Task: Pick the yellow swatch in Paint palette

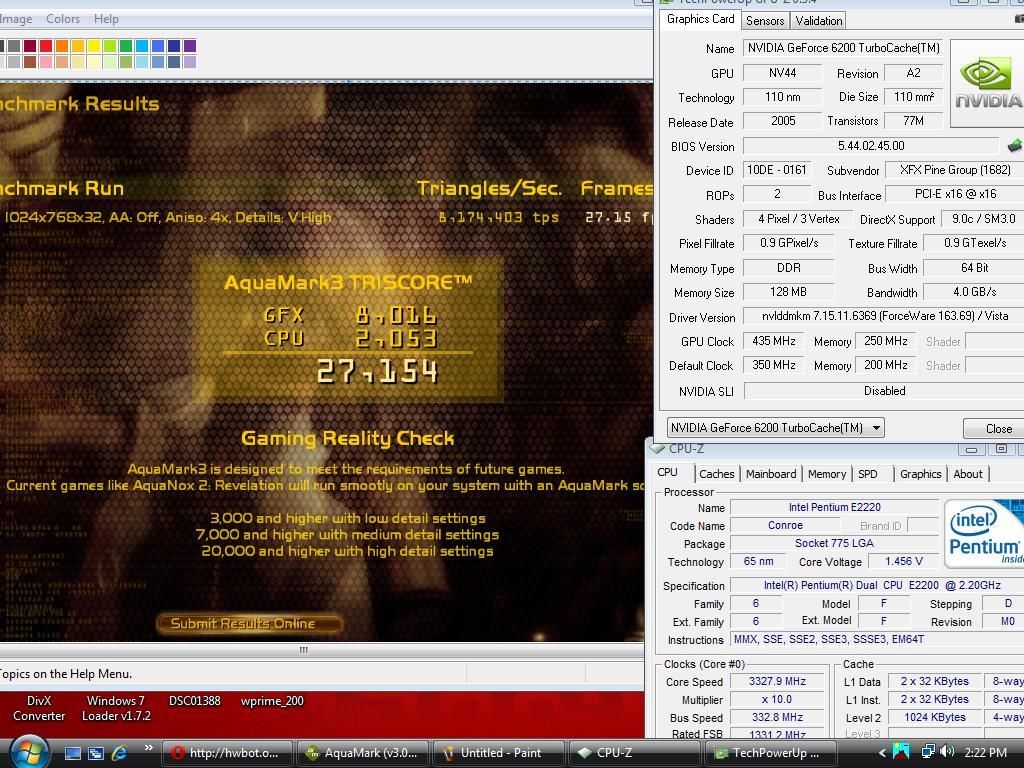Action: click(94, 46)
